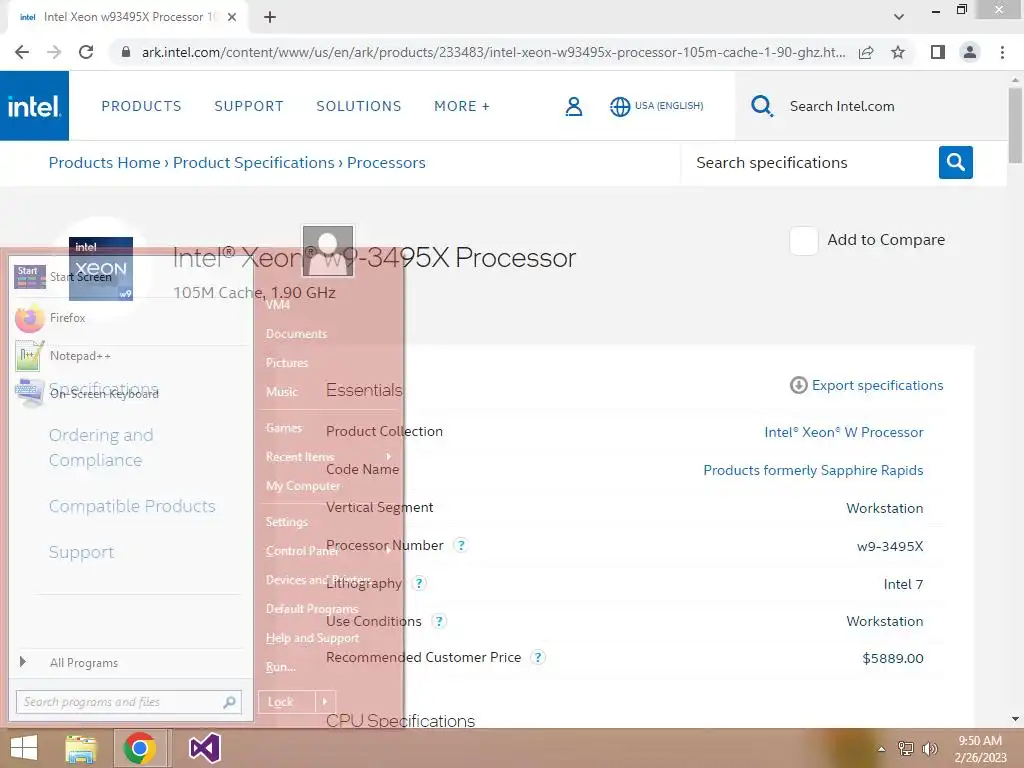This screenshot has height=768, width=1024.
Task: Reload the page
Action: tap(86, 52)
